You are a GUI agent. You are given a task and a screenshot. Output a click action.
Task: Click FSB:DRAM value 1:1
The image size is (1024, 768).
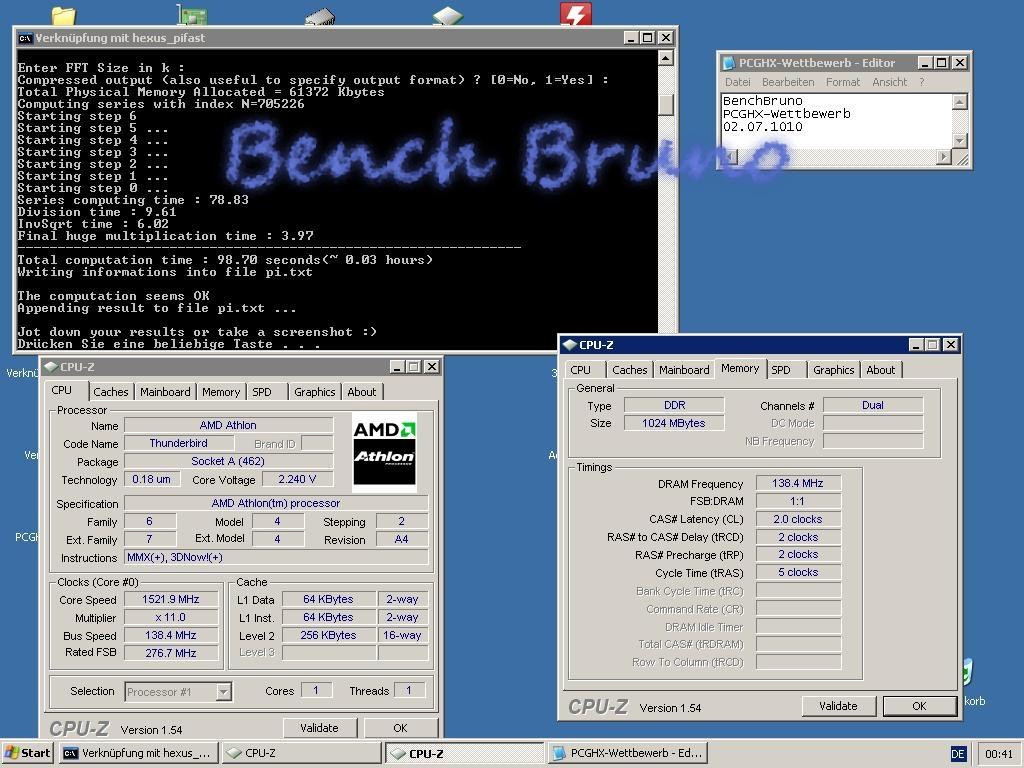pyautogui.click(x=798, y=502)
